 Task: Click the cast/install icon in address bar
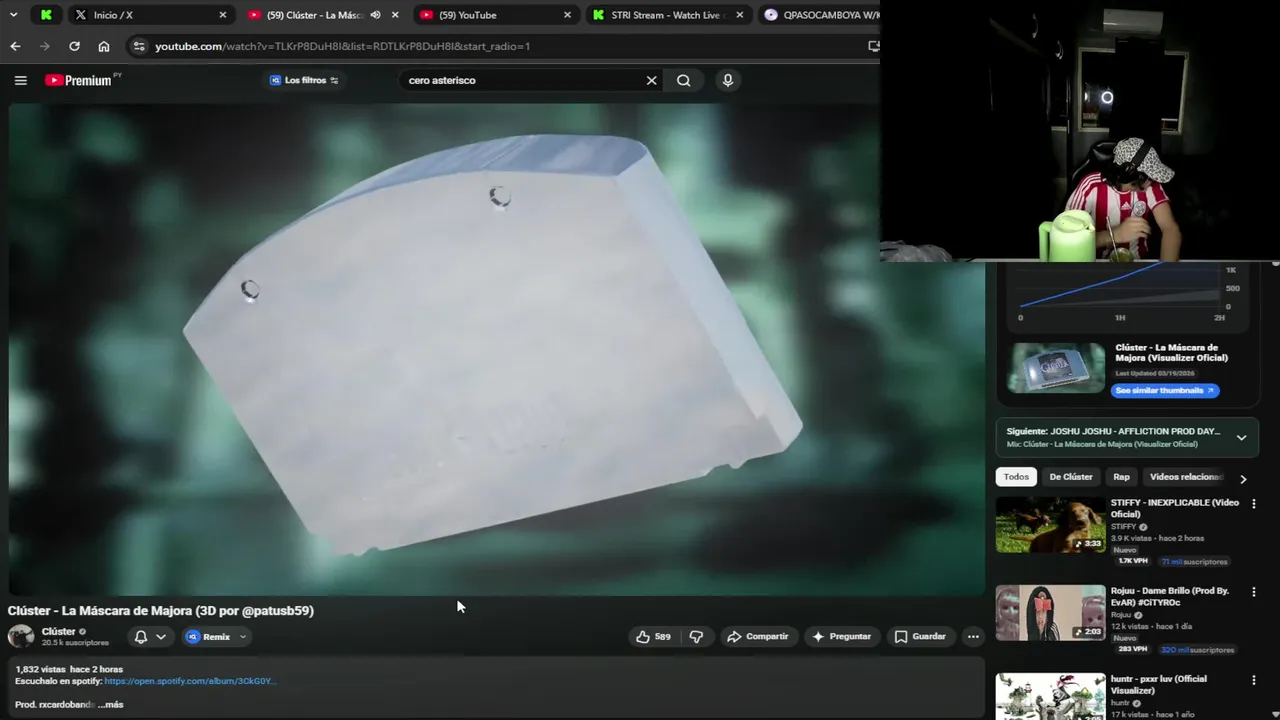(873, 46)
